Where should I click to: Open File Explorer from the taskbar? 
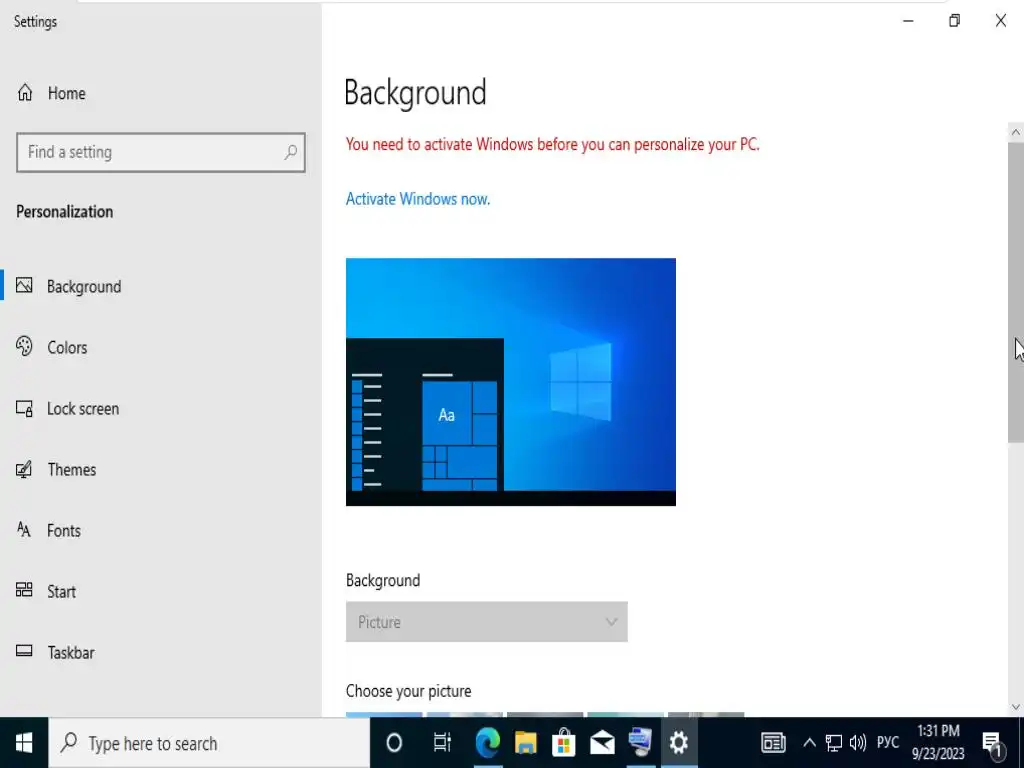[x=526, y=743]
